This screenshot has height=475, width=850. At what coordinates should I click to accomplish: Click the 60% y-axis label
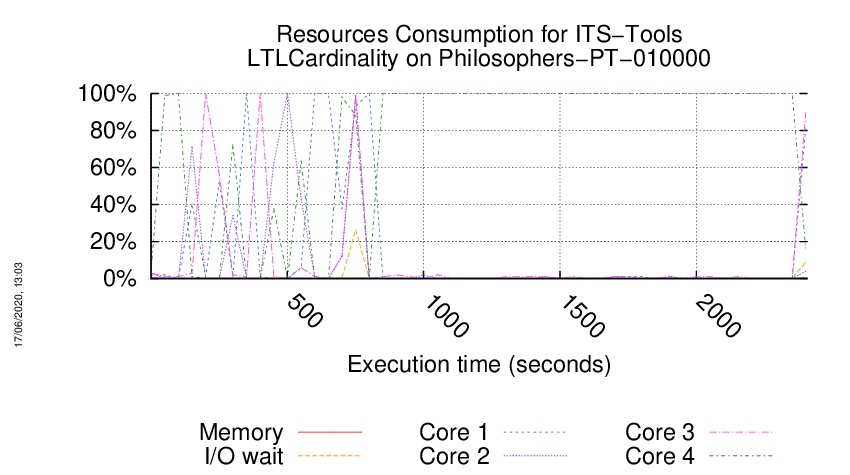tap(113, 168)
